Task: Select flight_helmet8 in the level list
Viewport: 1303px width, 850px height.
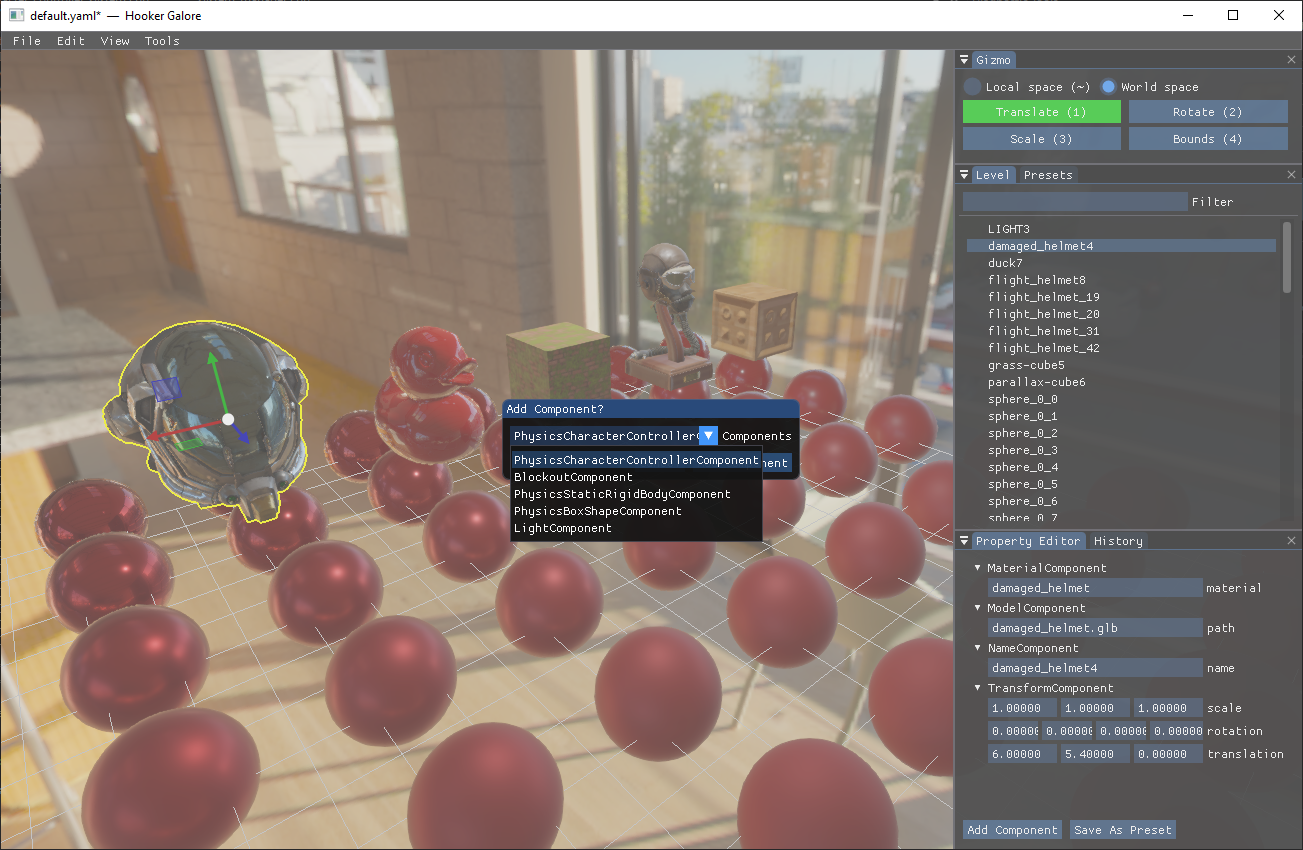Action: [1121, 280]
